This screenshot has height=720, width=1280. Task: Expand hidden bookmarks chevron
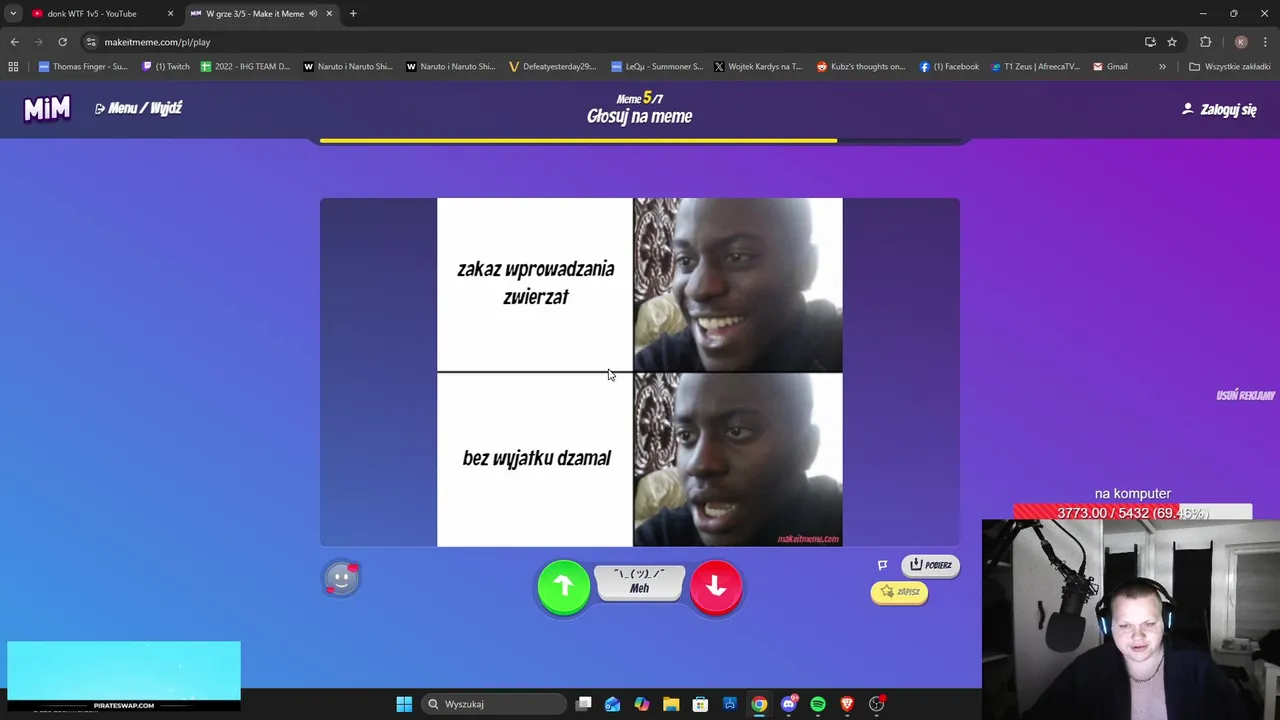(1162, 67)
